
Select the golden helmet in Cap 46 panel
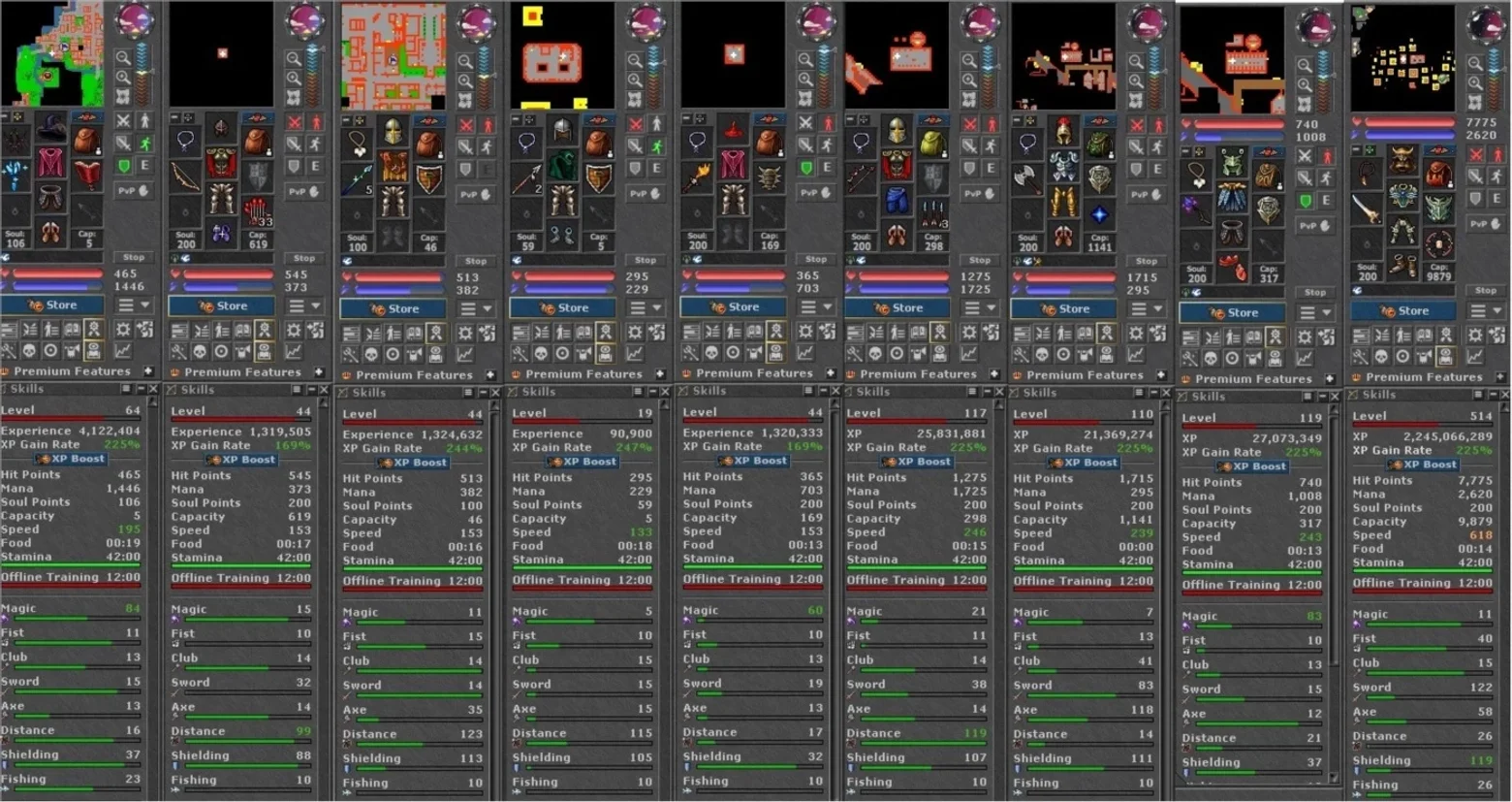[x=393, y=133]
